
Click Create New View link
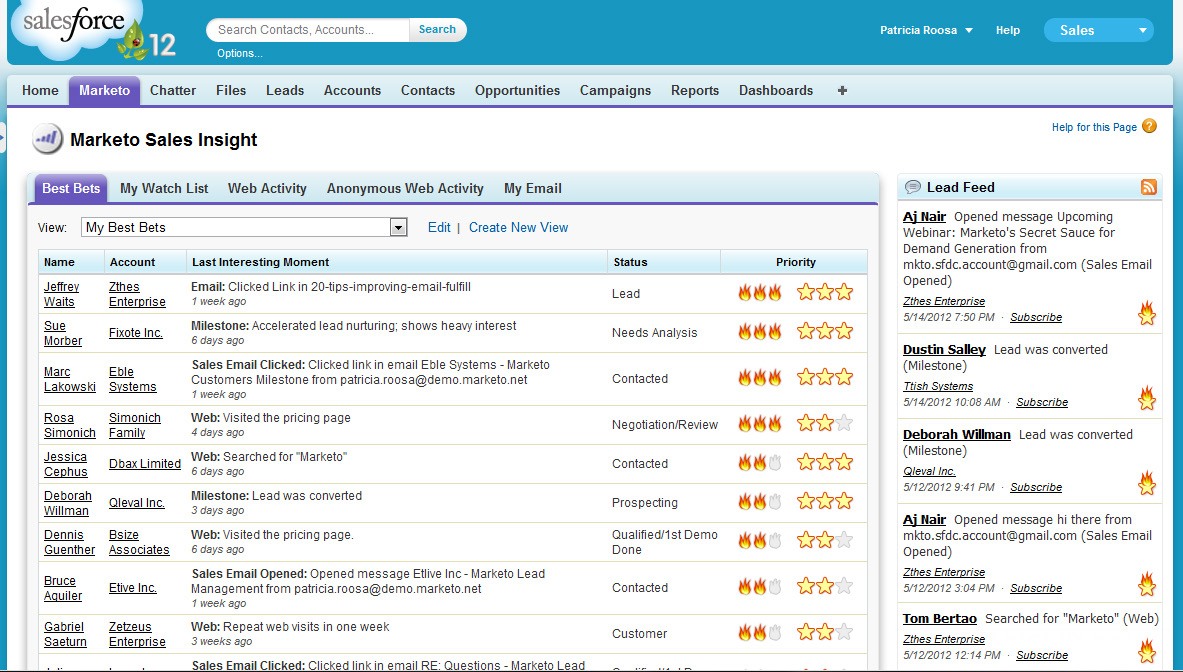tap(518, 228)
